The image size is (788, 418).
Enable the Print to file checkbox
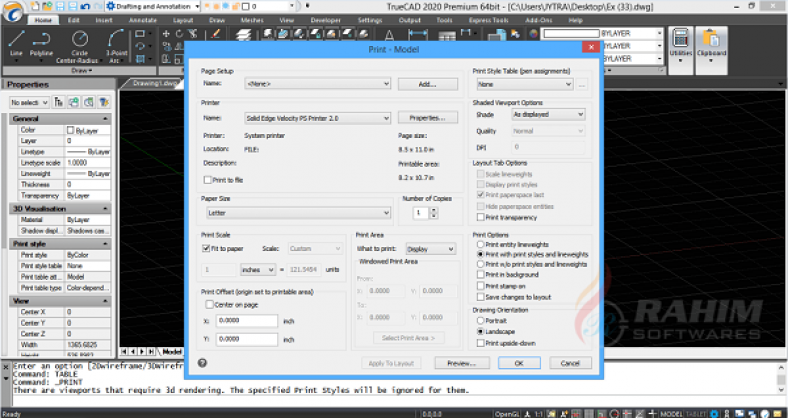[x=208, y=180]
